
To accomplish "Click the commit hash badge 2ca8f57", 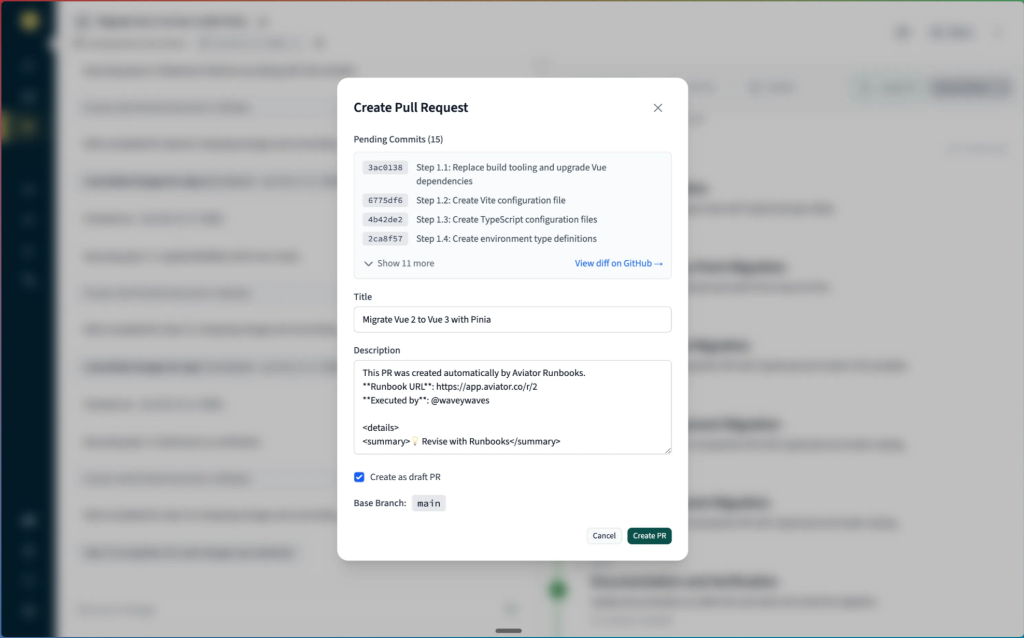I will pos(384,238).
